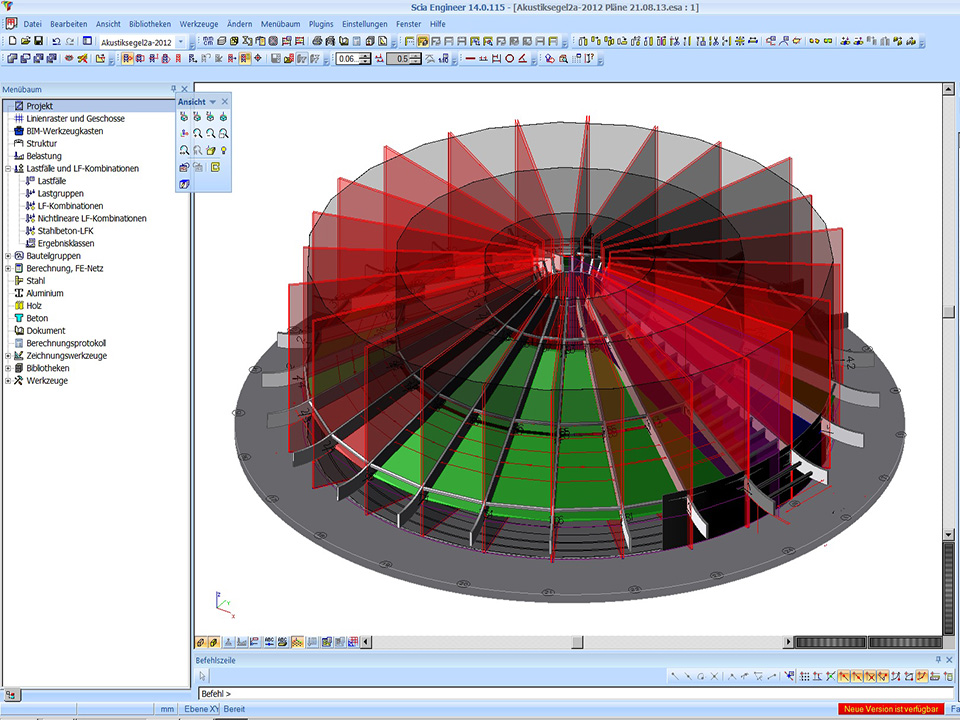The image size is (960, 720).
Task: Click the light bulb icon in Ansicht panel
Action: point(224,150)
